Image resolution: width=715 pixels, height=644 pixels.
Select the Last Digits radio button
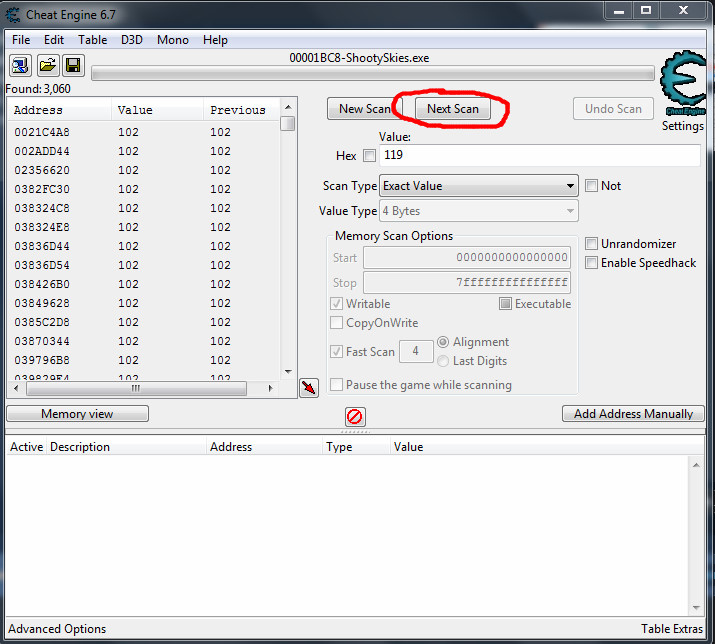point(443,361)
